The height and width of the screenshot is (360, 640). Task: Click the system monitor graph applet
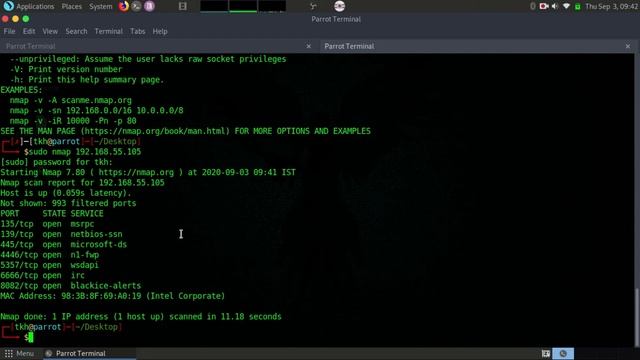243,6
